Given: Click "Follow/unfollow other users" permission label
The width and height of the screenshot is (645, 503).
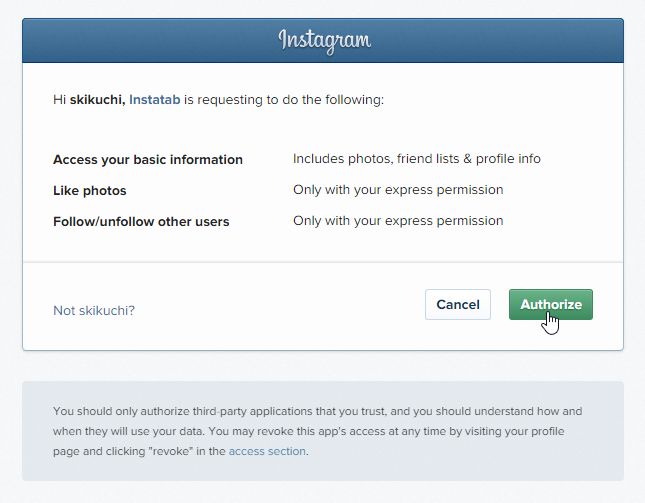Looking at the screenshot, I should 141,222.
